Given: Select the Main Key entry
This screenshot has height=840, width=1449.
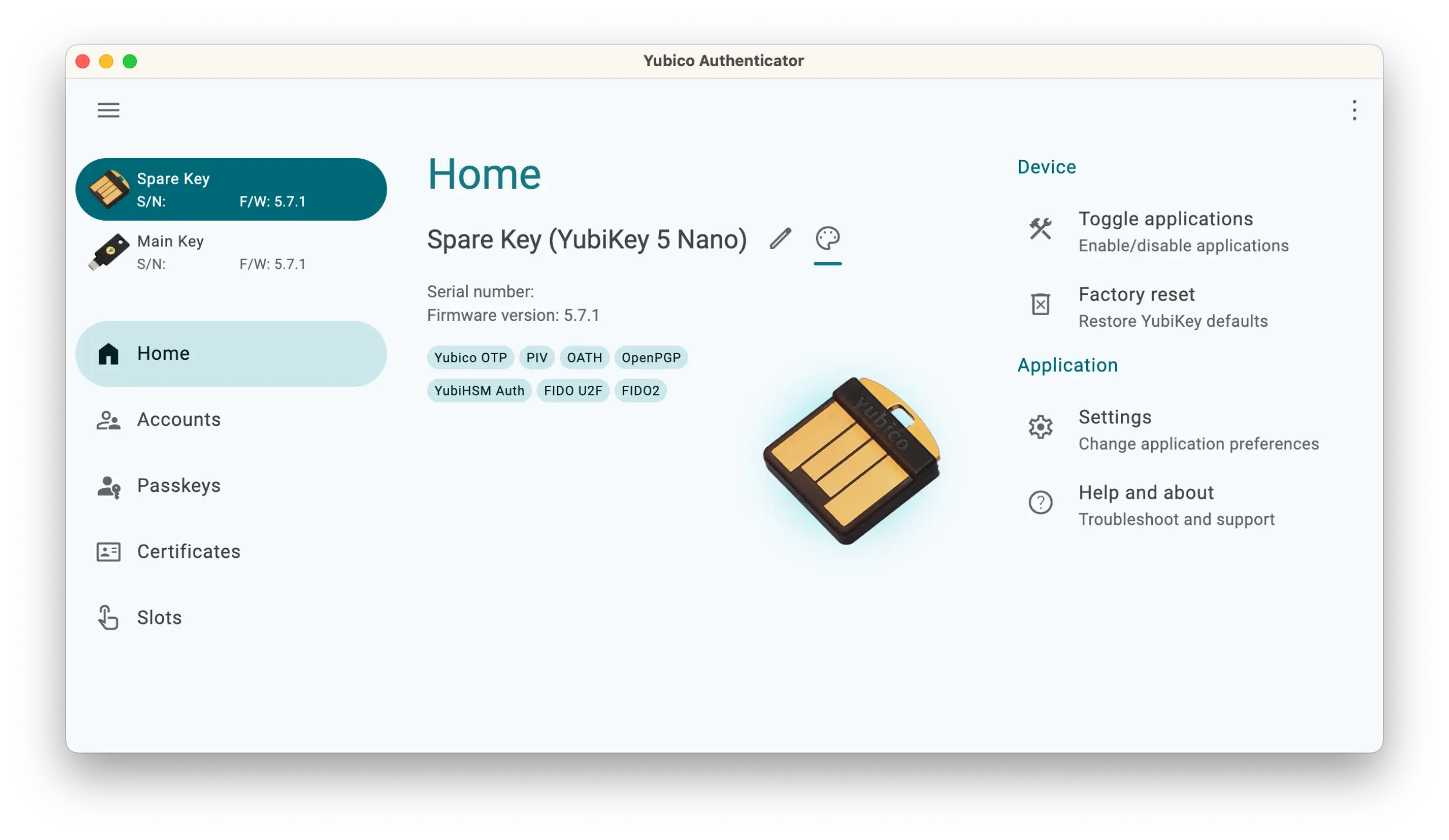Looking at the screenshot, I should (231, 251).
